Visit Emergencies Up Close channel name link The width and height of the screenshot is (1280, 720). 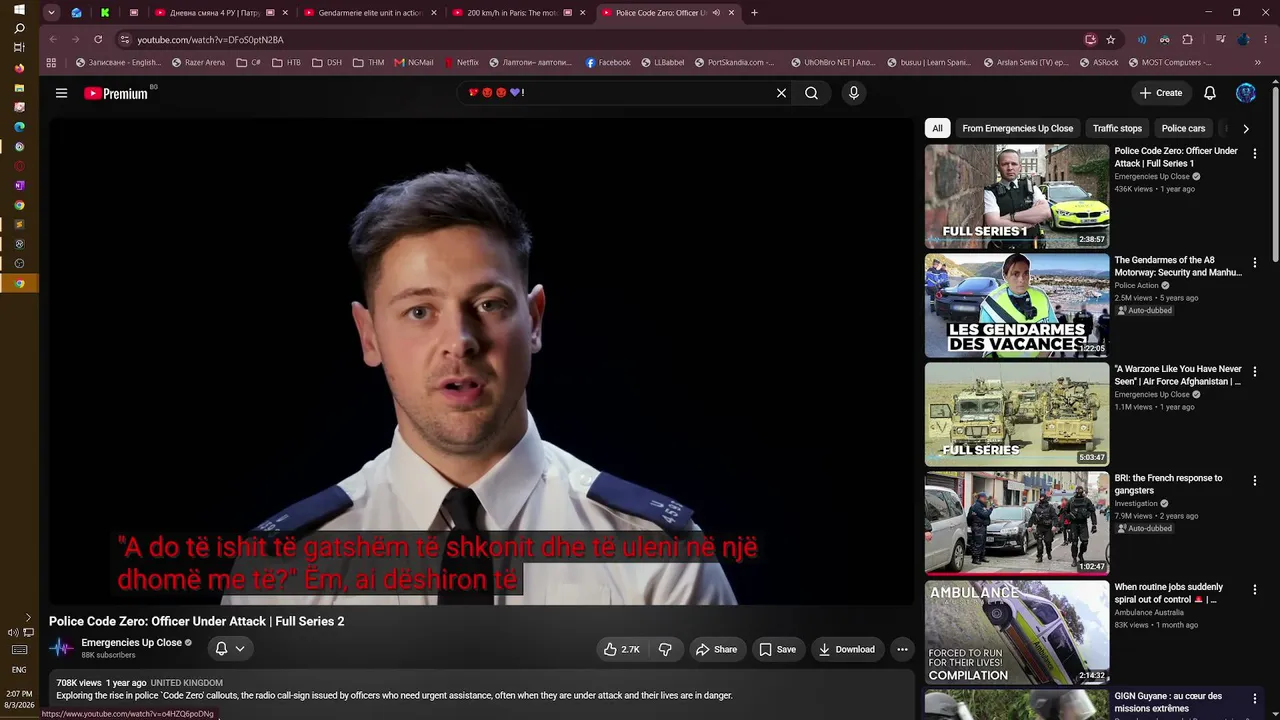coord(131,643)
